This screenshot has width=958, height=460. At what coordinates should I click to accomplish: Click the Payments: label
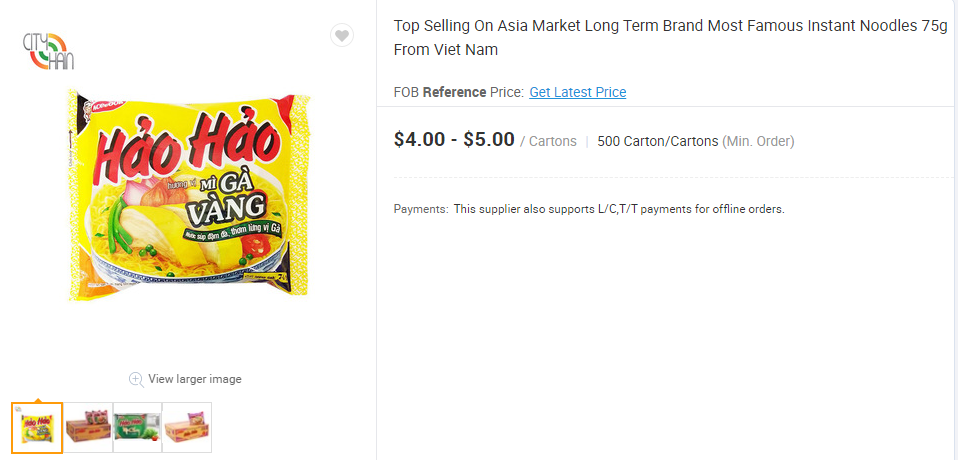coord(420,209)
